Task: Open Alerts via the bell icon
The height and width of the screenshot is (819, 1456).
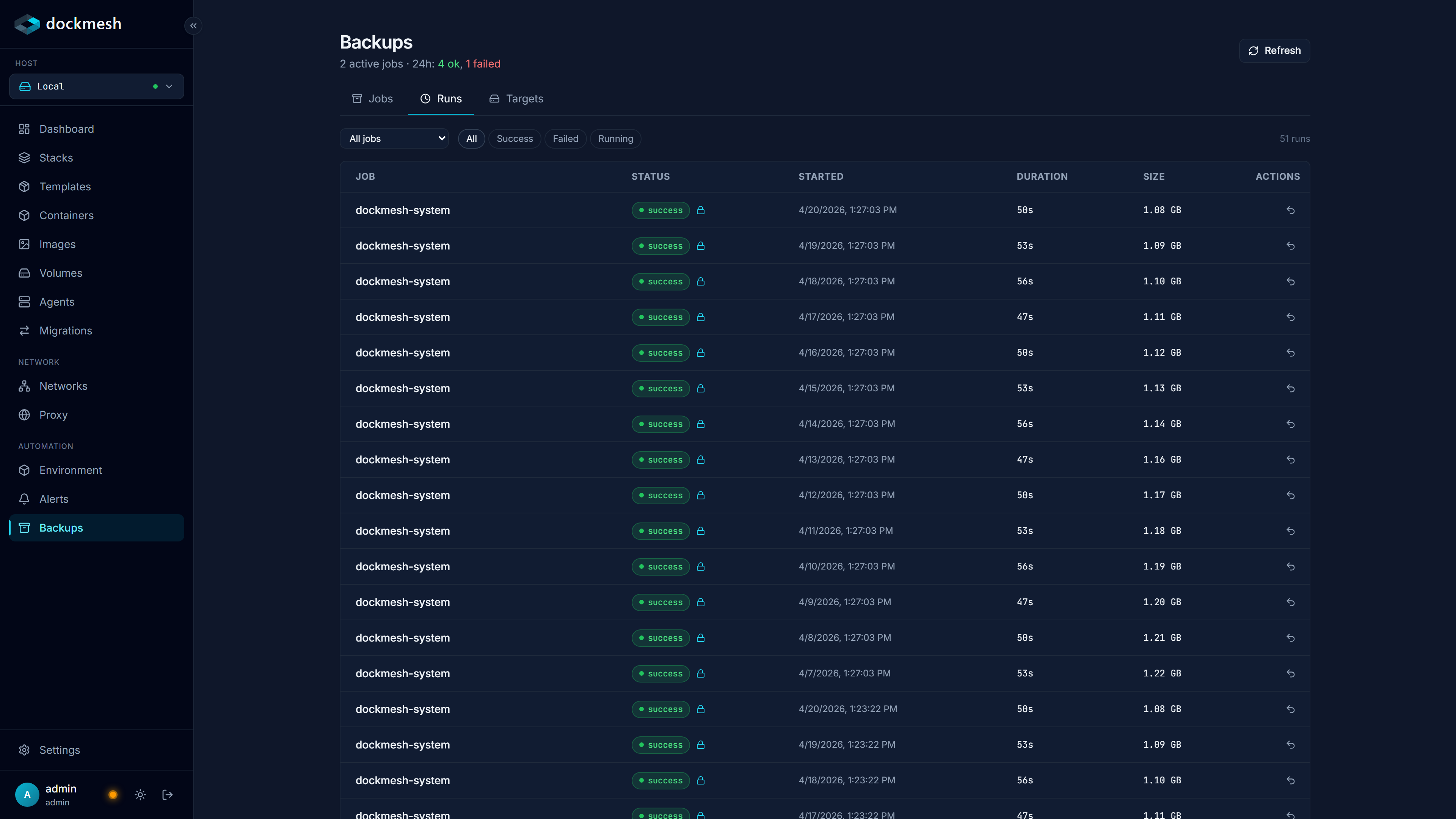Action: (24, 499)
